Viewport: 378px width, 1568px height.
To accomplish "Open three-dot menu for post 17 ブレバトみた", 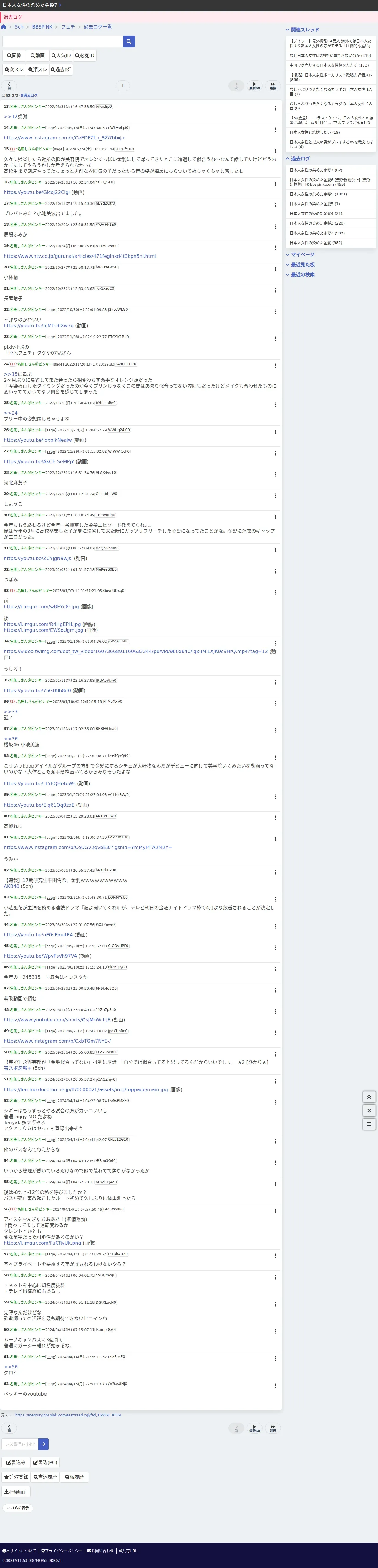I will click(275, 205).
